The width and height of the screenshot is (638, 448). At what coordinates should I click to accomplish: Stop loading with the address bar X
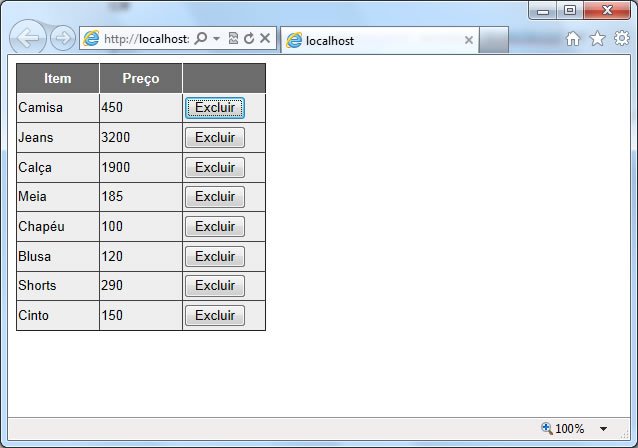point(265,39)
